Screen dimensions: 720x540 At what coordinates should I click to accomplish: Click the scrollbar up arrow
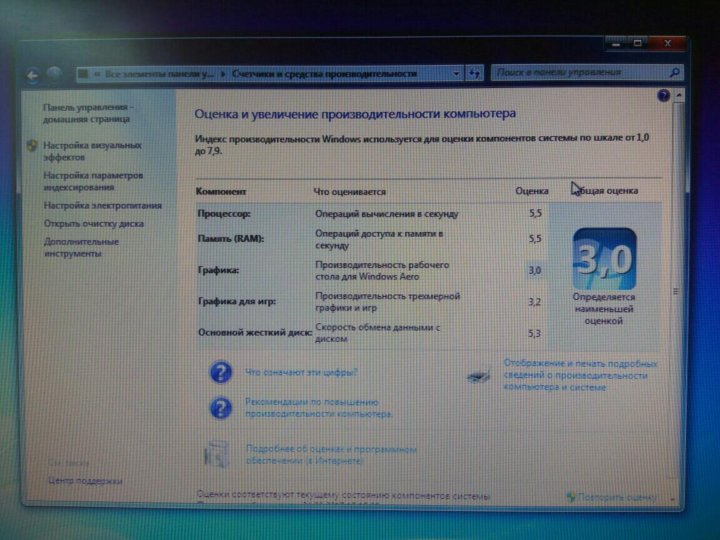coord(679,96)
